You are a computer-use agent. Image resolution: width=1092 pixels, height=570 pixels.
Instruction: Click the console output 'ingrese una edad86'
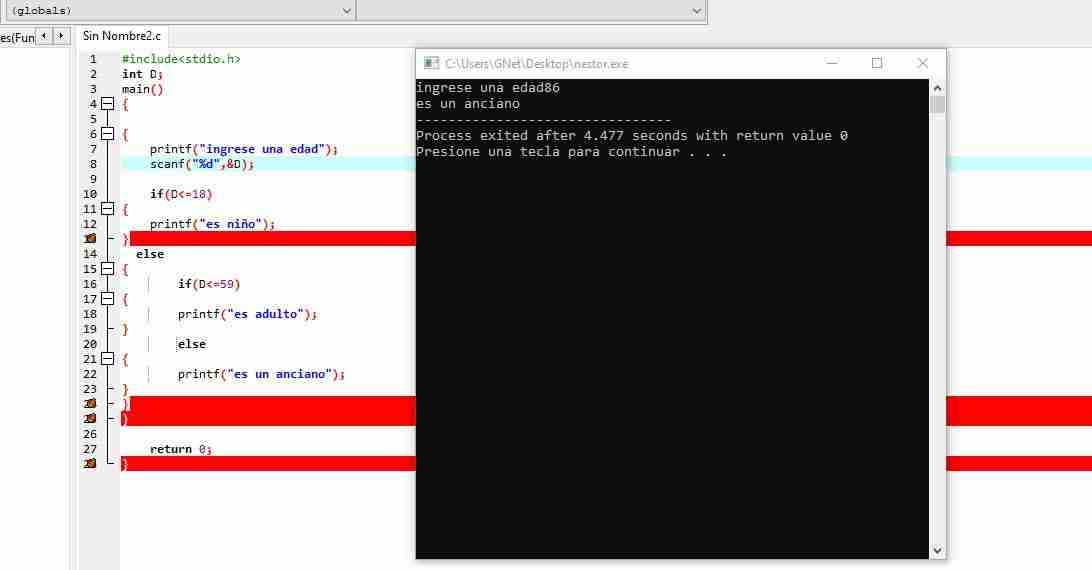pos(488,88)
